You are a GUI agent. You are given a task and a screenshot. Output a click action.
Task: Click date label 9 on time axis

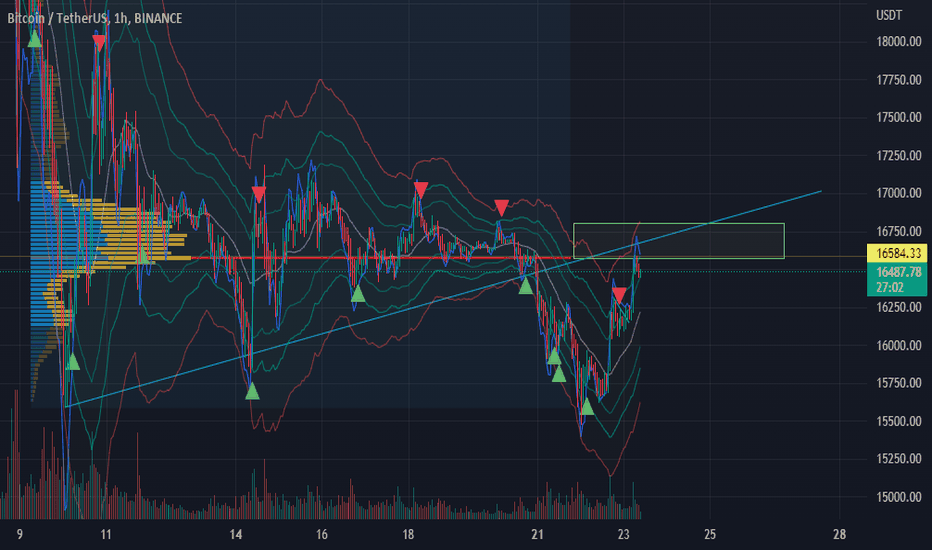(20, 535)
